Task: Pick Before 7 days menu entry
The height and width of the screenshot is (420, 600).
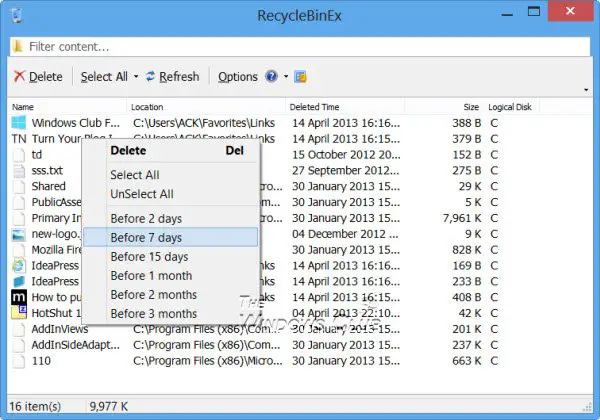Action: 171,237
